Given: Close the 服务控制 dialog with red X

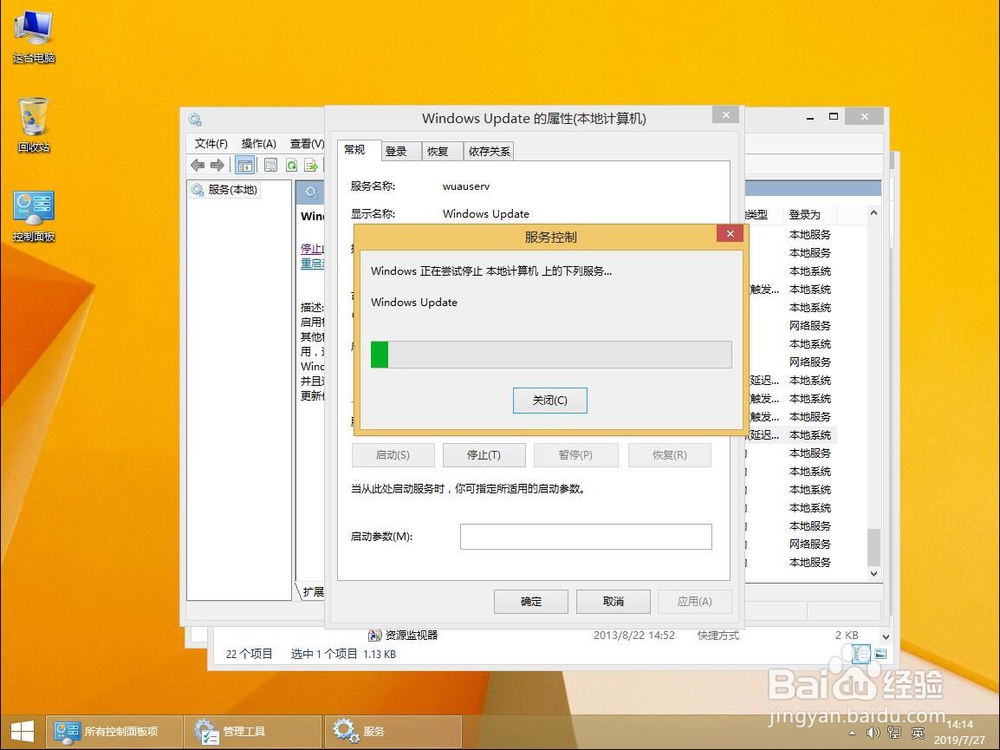Looking at the screenshot, I should 730,233.
